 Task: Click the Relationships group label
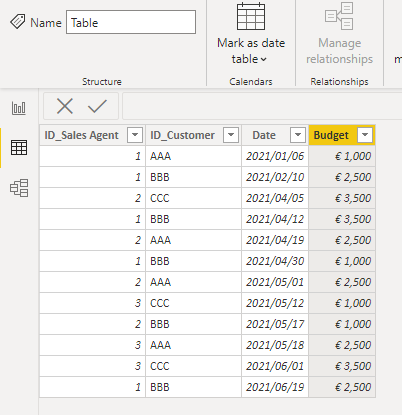[x=339, y=82]
